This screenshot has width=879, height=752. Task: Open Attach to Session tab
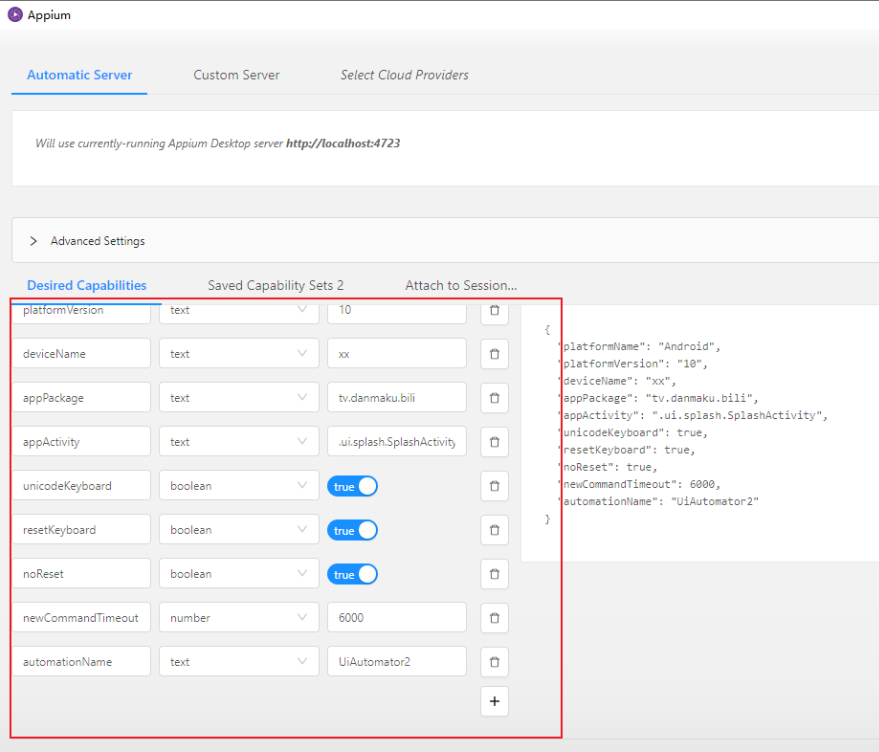coord(461,285)
